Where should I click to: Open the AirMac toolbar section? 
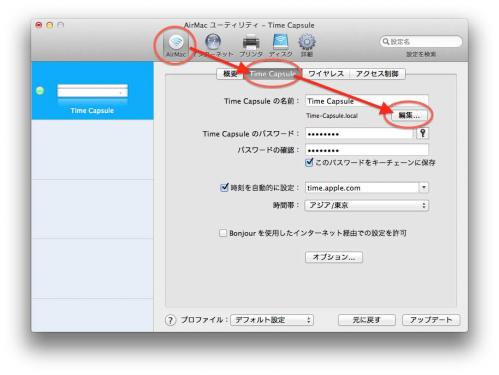pos(176,45)
